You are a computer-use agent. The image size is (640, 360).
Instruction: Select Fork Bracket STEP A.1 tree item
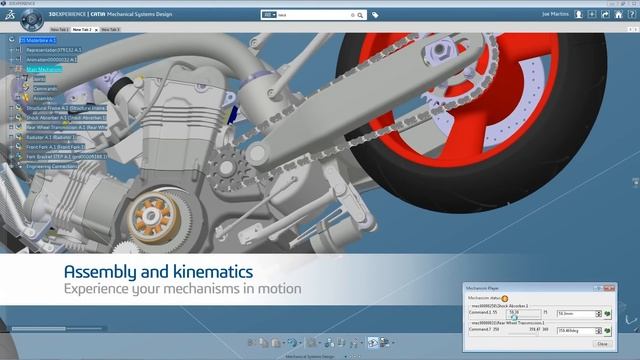(x=67, y=156)
